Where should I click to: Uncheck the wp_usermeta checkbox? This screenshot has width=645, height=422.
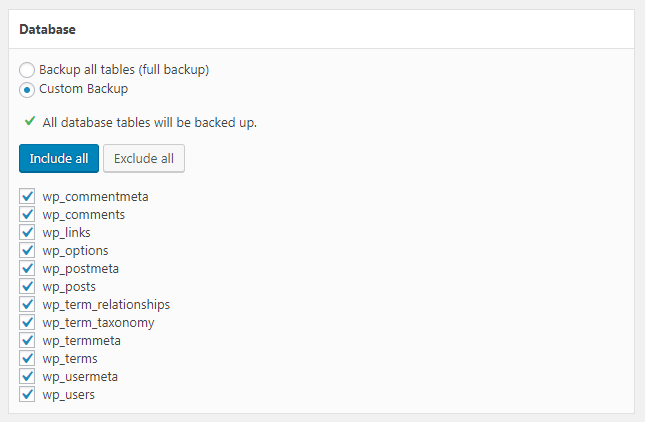point(27,376)
